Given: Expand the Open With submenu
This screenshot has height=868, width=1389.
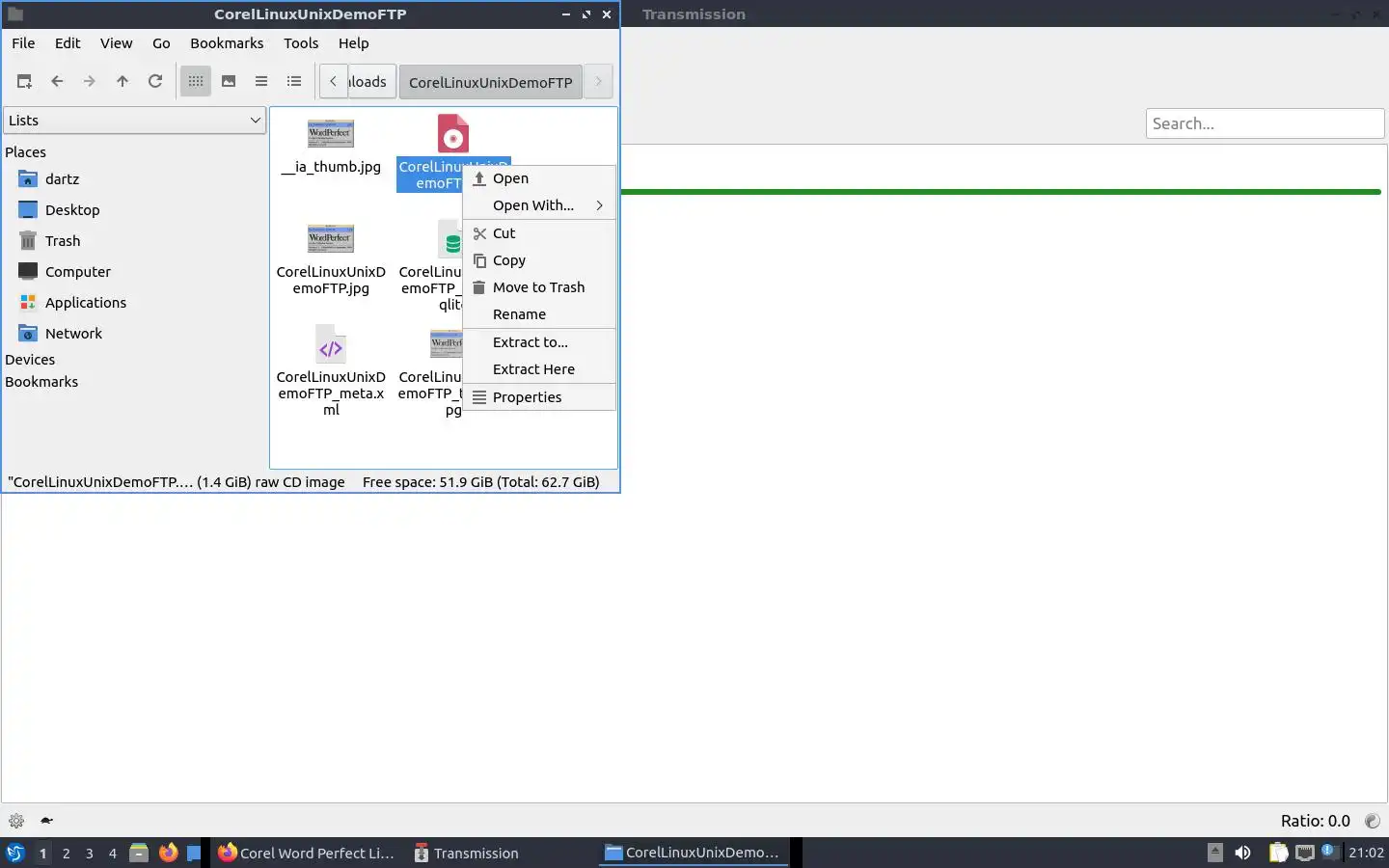Looking at the screenshot, I should pos(539,205).
